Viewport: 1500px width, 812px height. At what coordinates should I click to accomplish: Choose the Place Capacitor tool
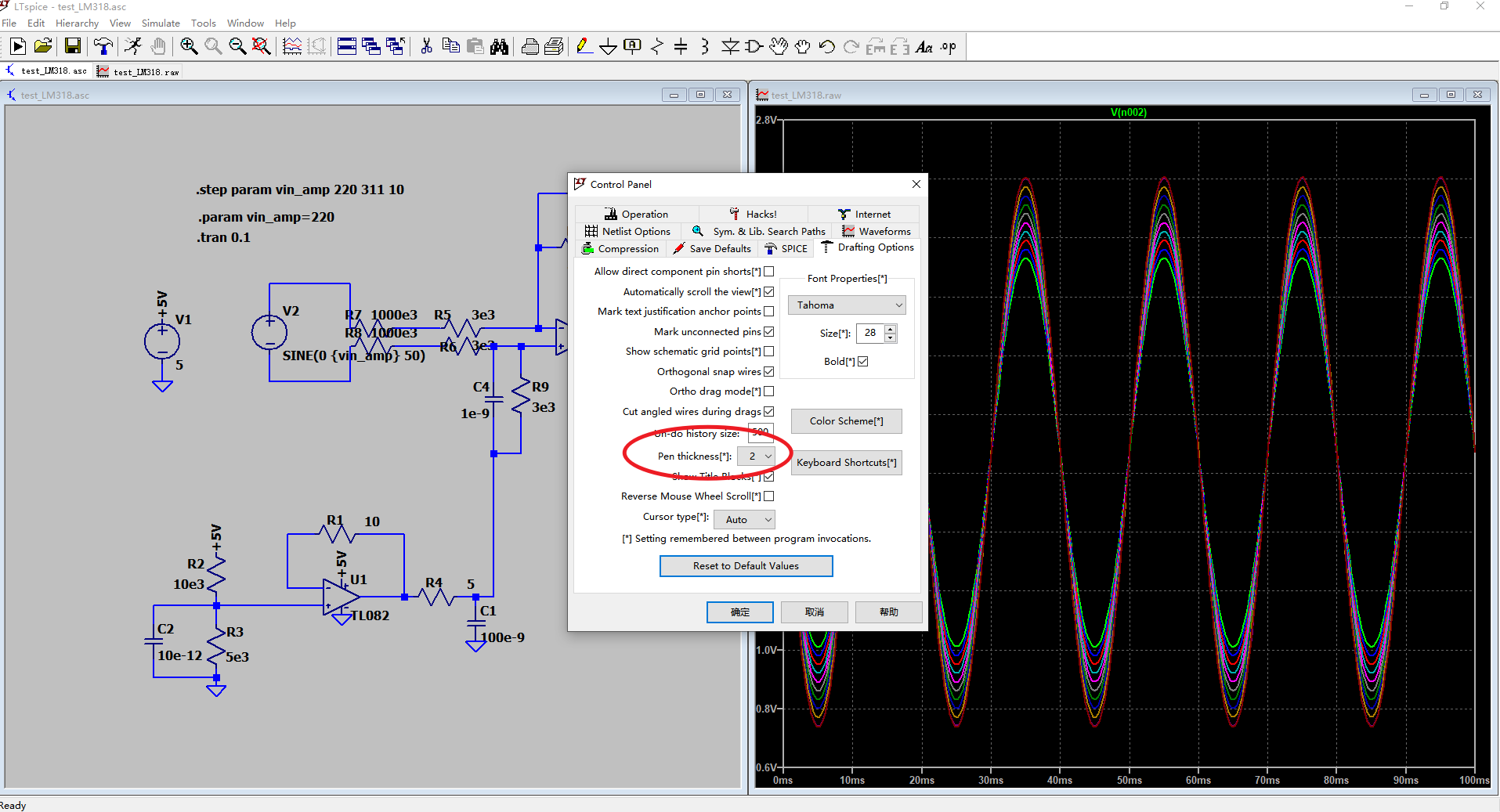[x=681, y=47]
